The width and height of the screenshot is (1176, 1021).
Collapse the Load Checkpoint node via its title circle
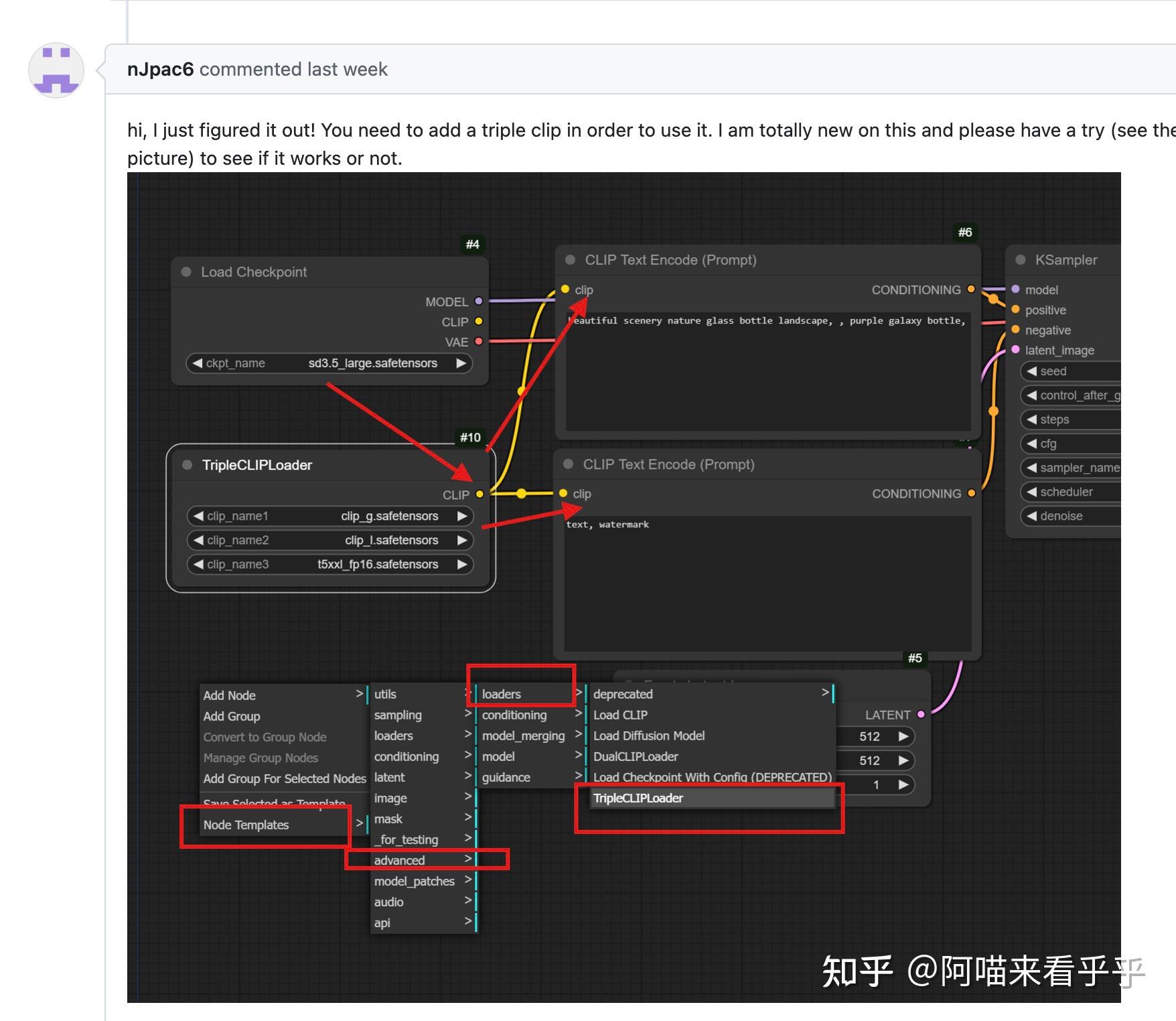[186, 271]
